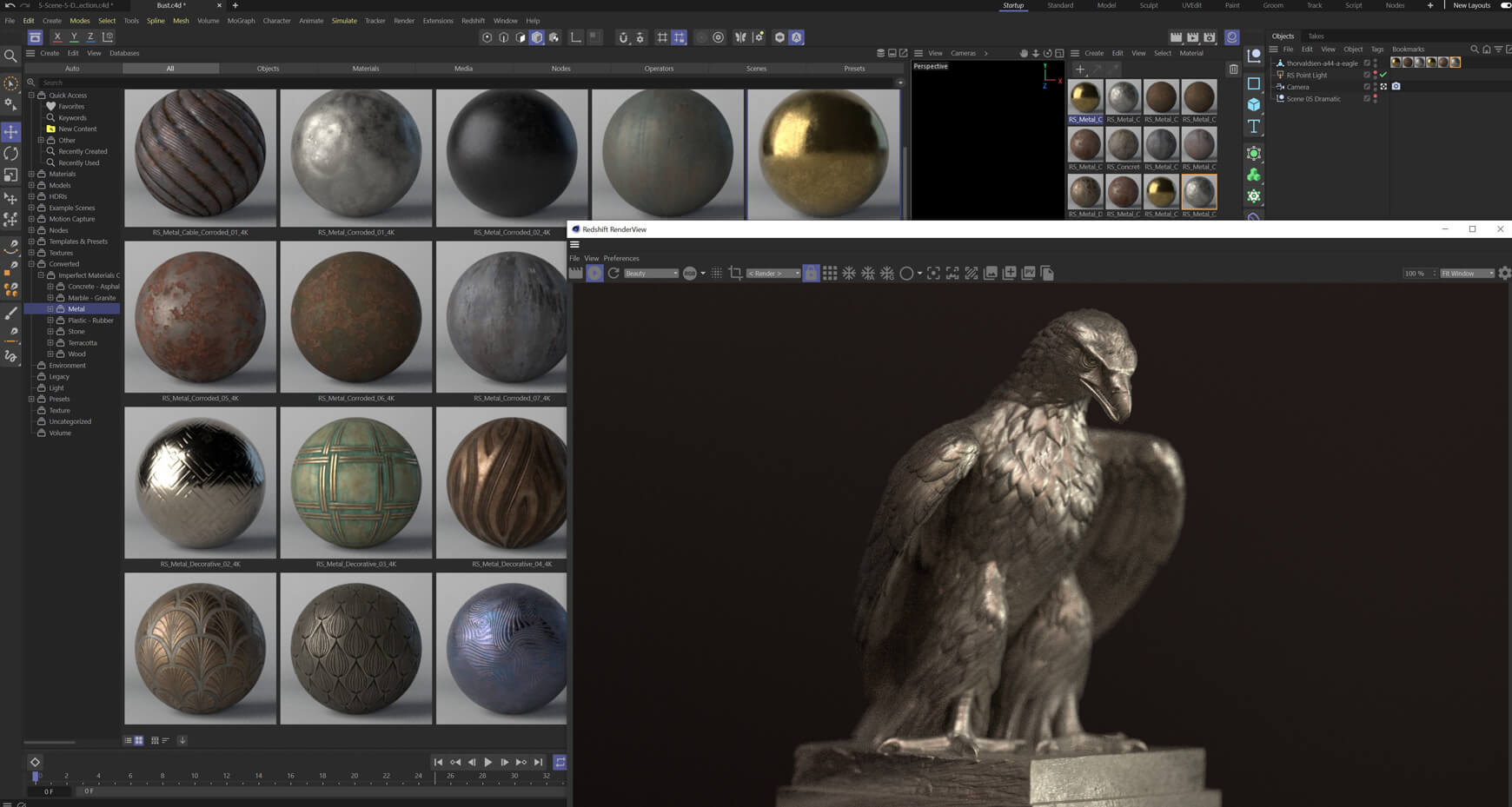Image resolution: width=1512 pixels, height=807 pixels.
Task: Switch to the Takes tab
Action: click(1316, 36)
